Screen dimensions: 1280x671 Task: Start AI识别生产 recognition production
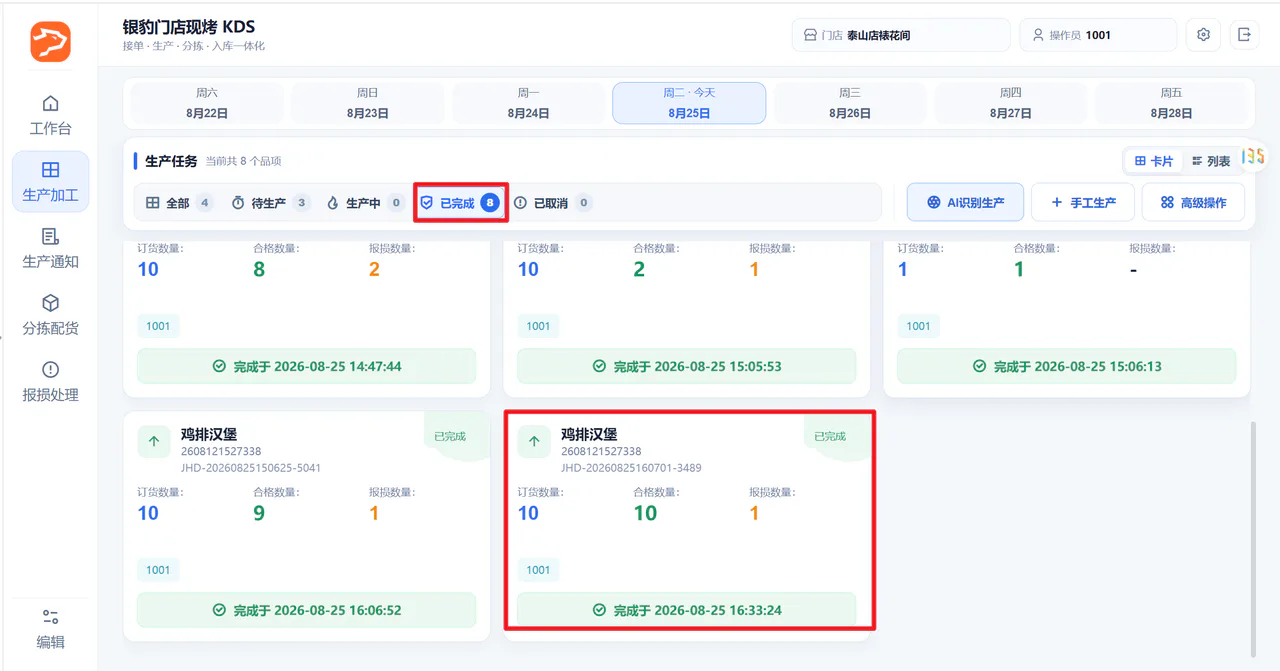(x=965, y=203)
